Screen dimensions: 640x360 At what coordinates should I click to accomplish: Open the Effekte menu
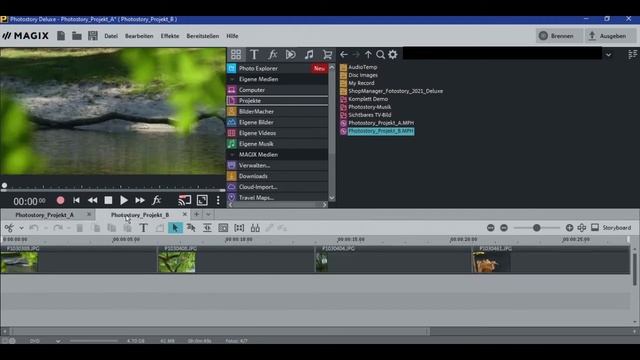[170, 36]
